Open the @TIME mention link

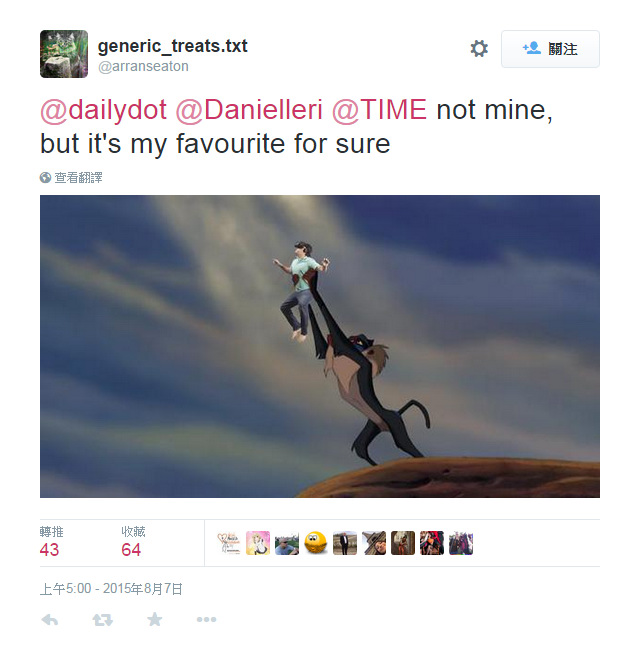click(x=379, y=111)
